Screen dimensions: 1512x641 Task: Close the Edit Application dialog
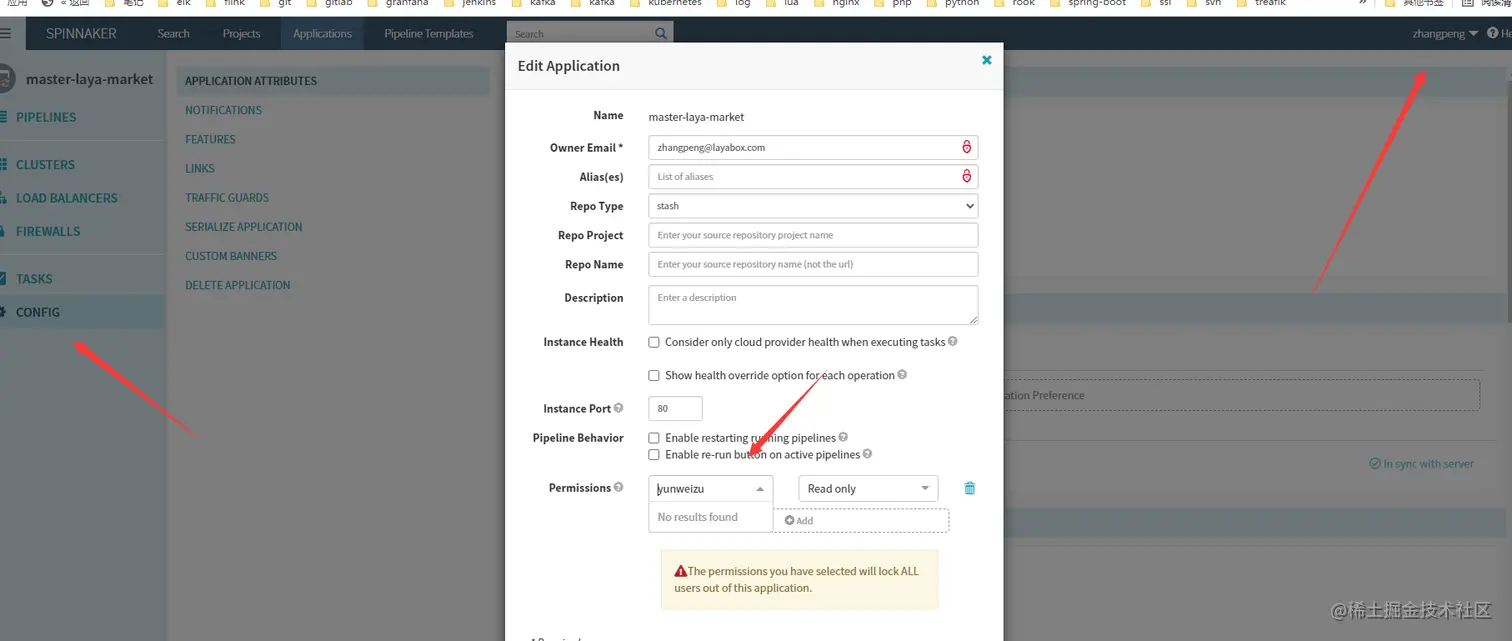point(986,60)
